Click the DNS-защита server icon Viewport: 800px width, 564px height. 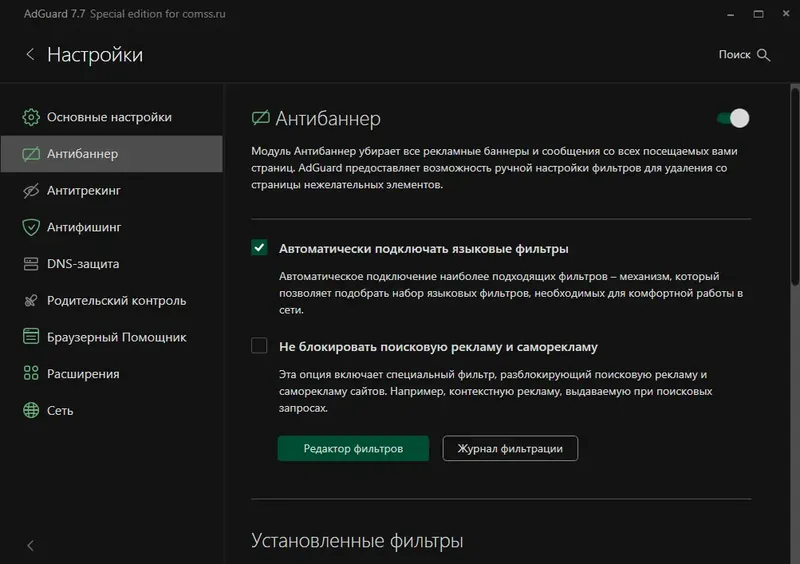pos(31,264)
